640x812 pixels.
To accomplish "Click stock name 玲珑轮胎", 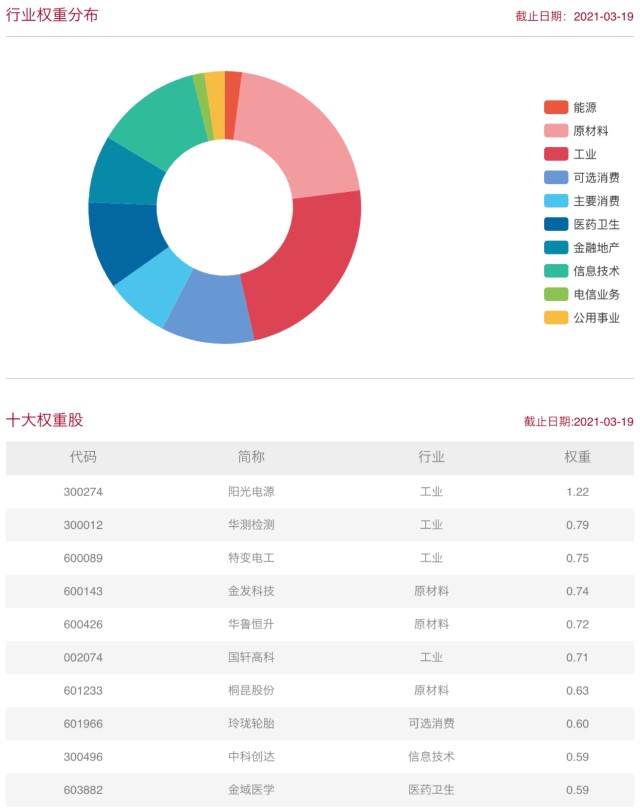I will 251,723.
